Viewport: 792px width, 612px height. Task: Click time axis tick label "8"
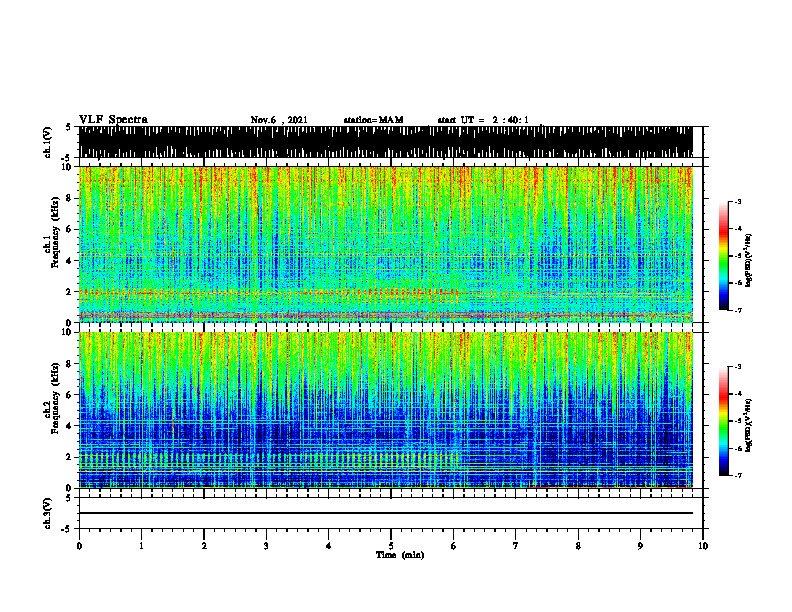point(578,546)
